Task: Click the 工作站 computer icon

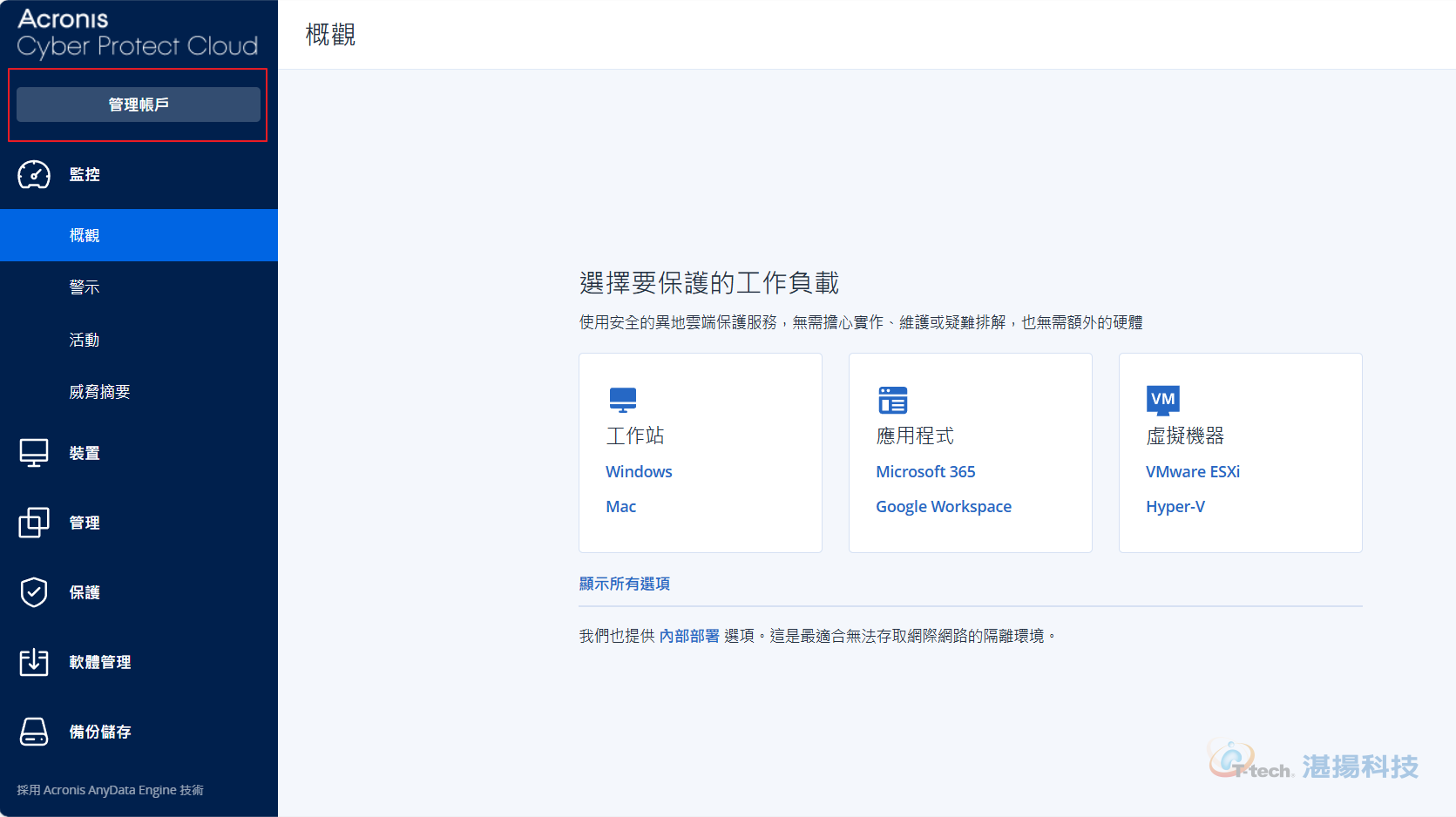Action: click(x=623, y=400)
